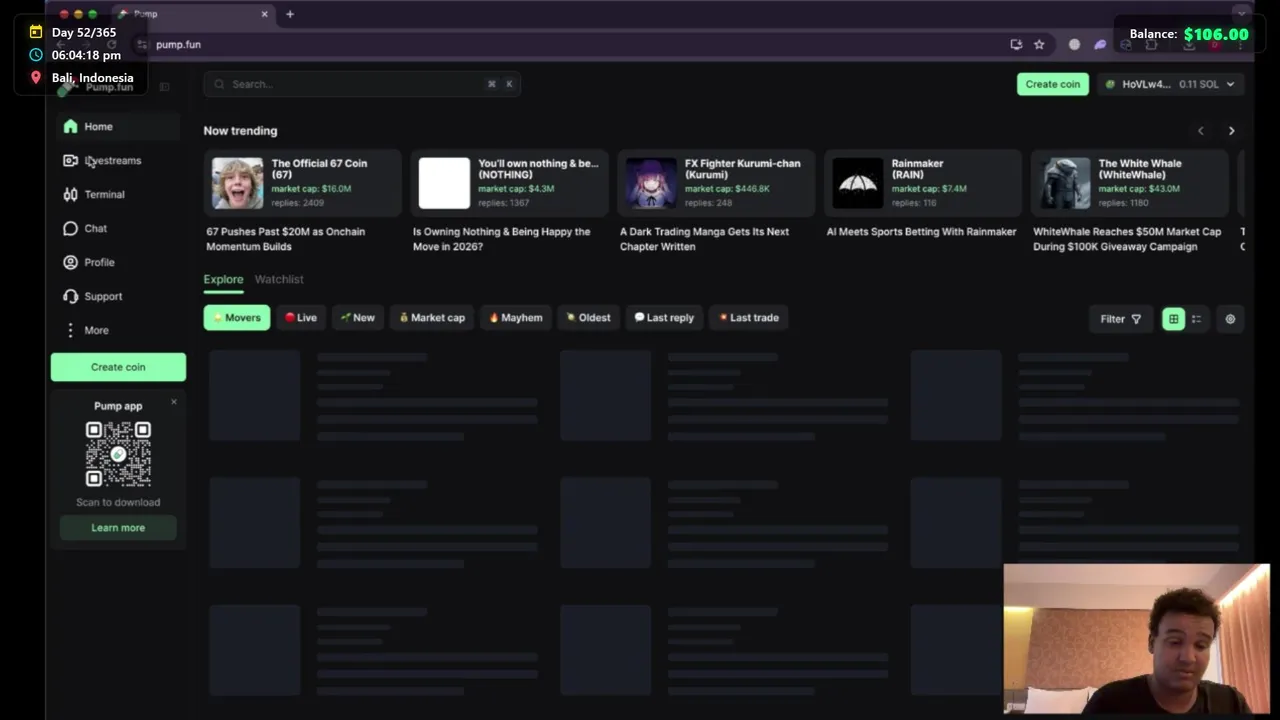1280x720 pixels.
Task: Select the Oldest filter chip
Action: (x=588, y=318)
